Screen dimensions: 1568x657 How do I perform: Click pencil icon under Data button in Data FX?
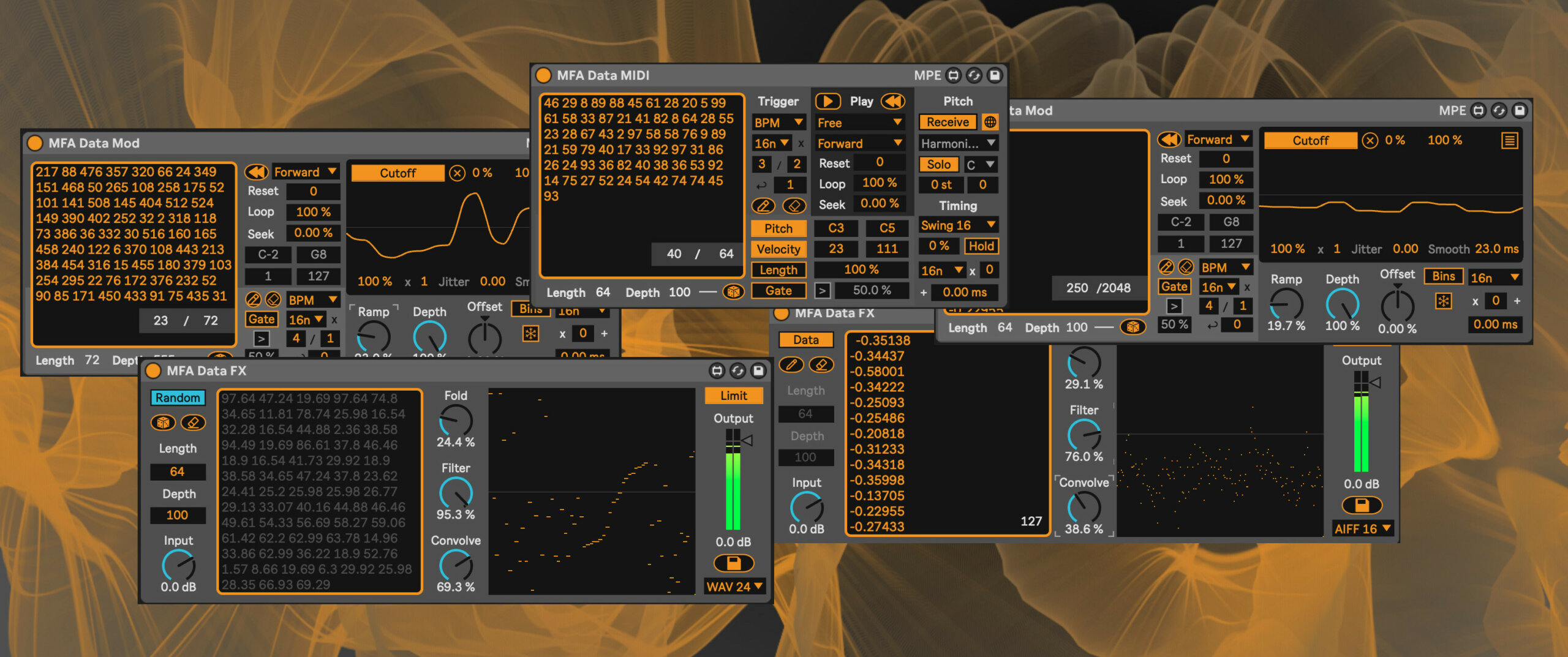pos(791,365)
